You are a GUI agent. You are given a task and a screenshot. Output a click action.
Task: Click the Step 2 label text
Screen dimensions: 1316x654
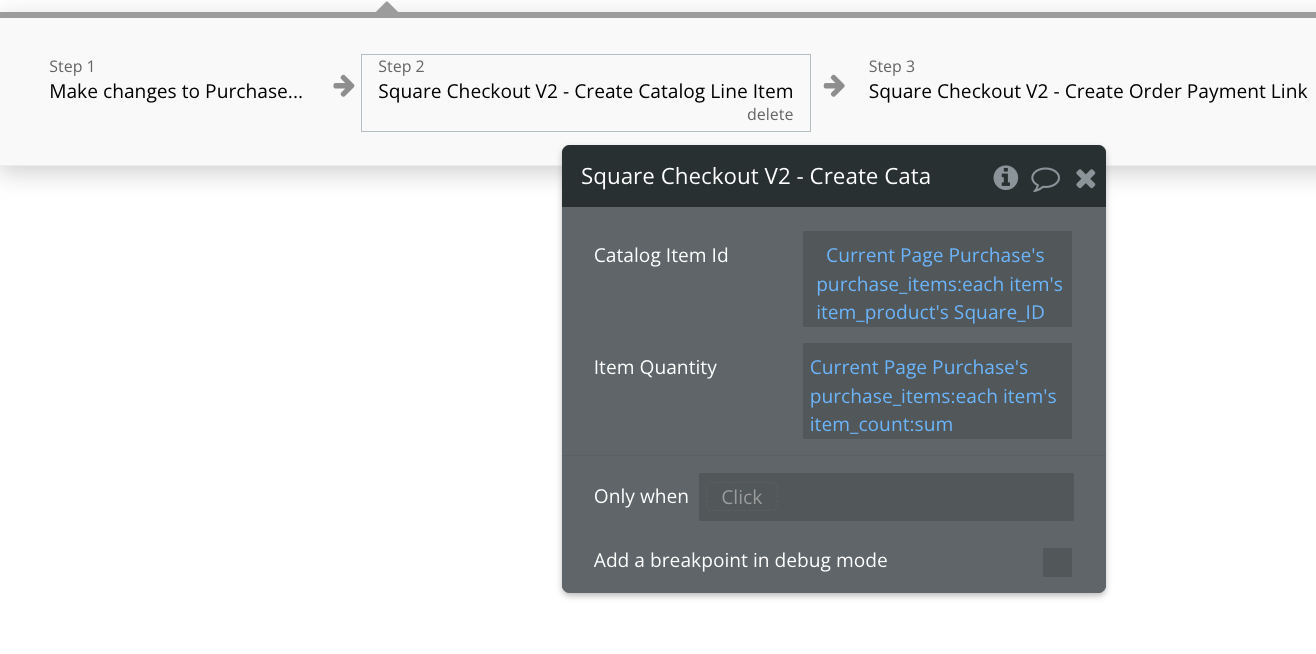pos(401,67)
